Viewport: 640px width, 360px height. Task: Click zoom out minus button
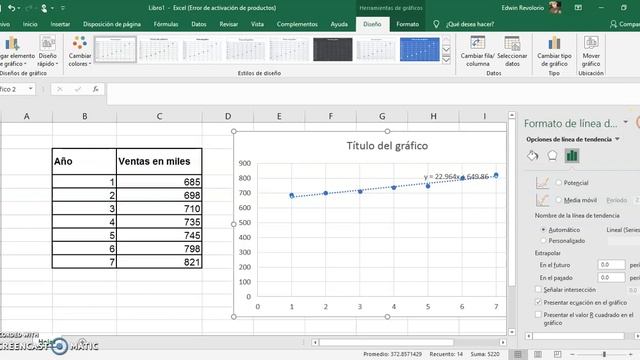[573, 354]
